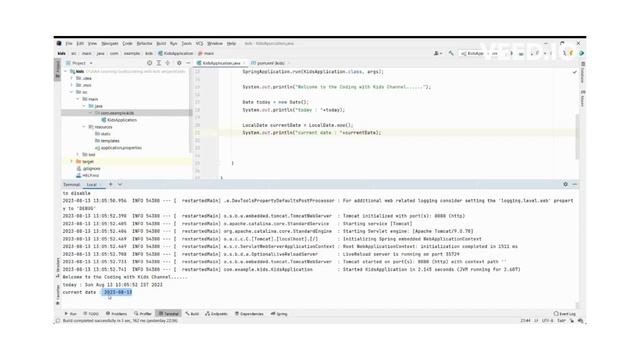Image resolution: width=640 pixels, height=360 pixels.
Task: Add a new terminal session with plus icon
Action: tap(111, 184)
